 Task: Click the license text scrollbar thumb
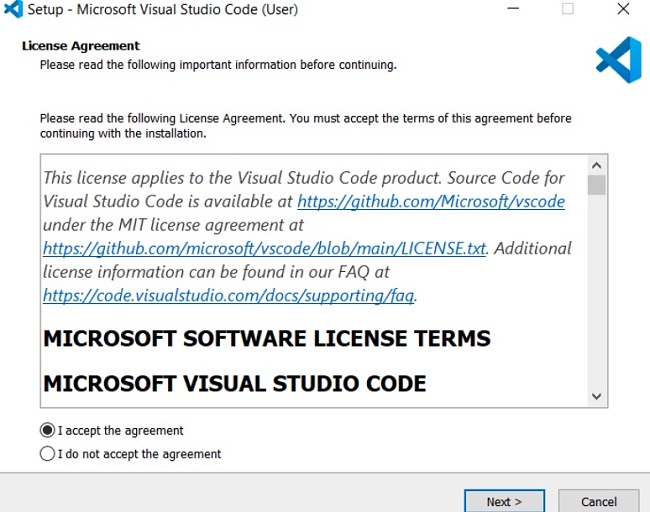[597, 185]
